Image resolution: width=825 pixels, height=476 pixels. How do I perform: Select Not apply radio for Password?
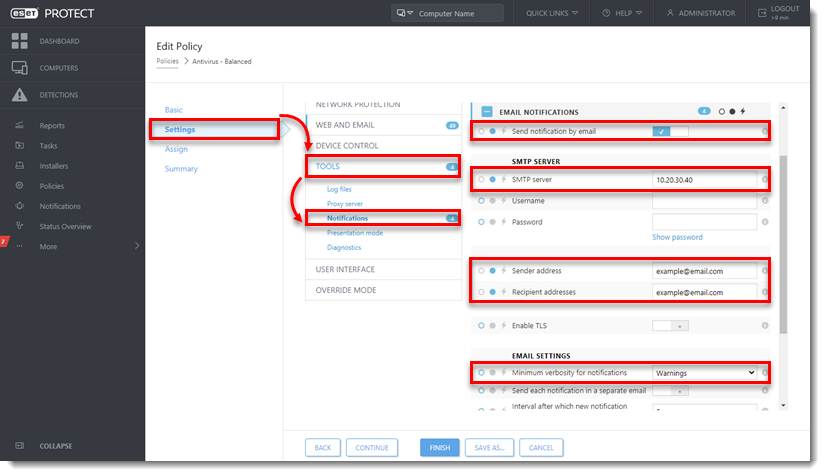coord(481,222)
